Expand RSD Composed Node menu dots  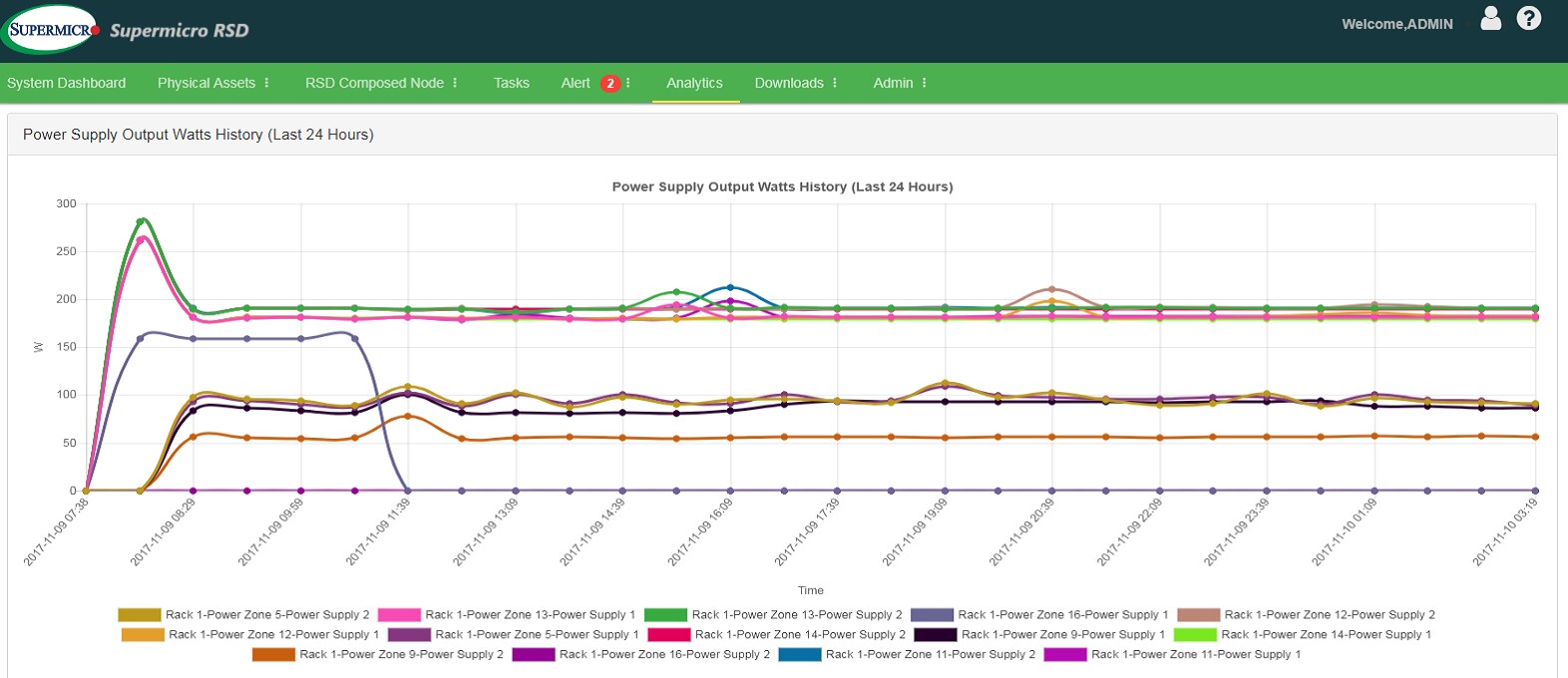click(x=455, y=83)
